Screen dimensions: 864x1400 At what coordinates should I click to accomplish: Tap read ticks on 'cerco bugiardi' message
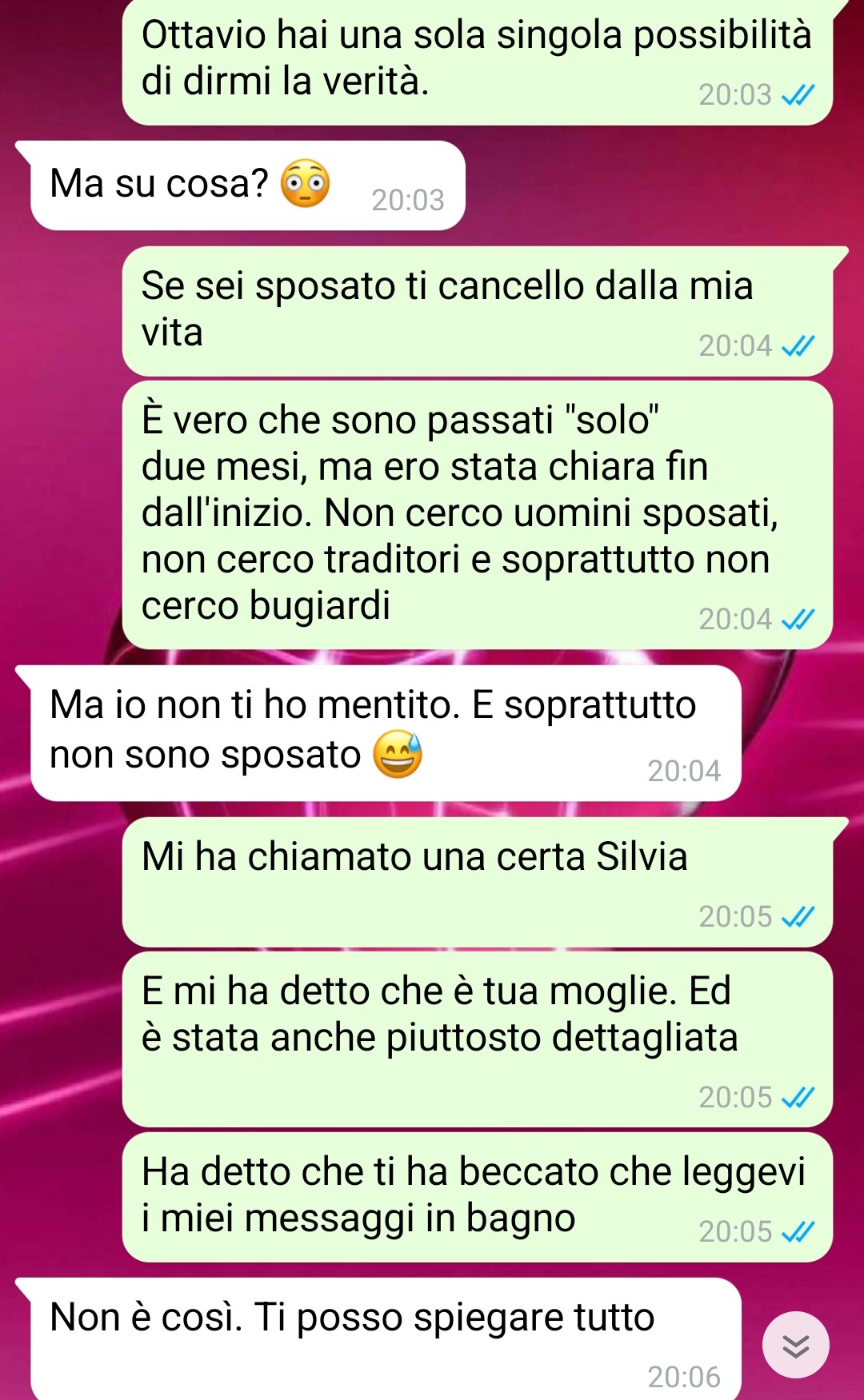798,620
